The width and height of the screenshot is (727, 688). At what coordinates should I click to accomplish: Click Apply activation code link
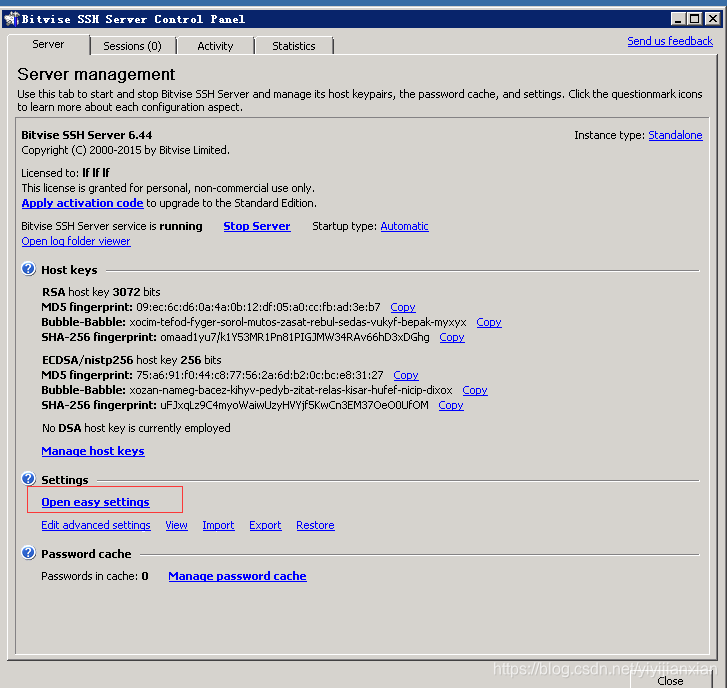pyautogui.click(x=83, y=203)
